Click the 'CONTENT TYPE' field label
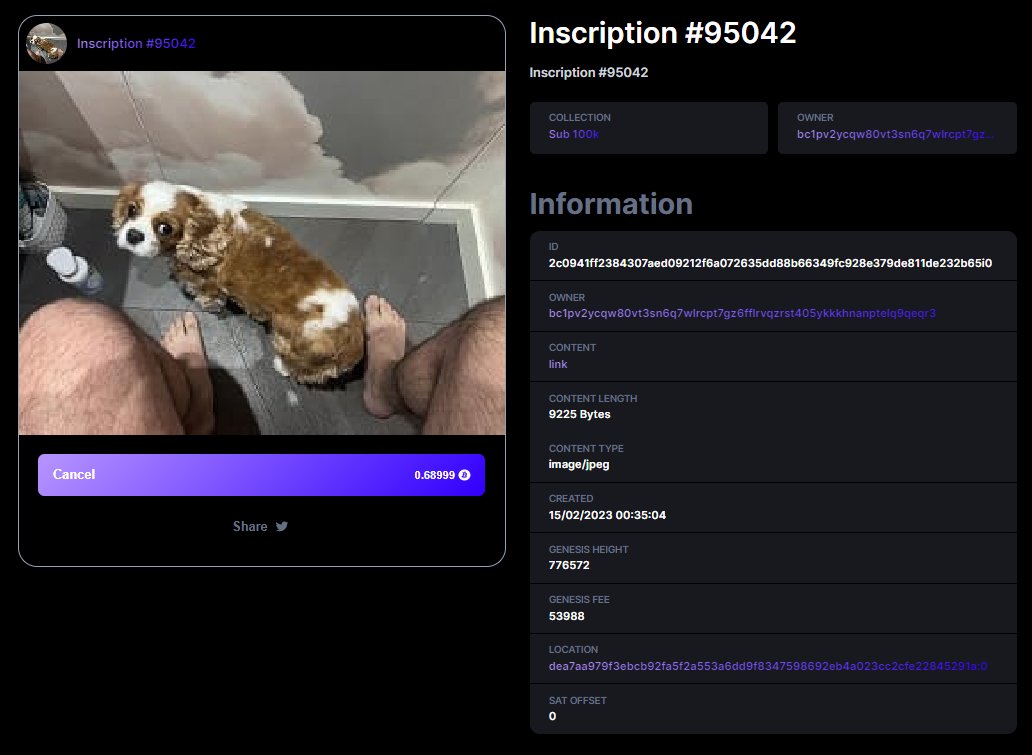This screenshot has width=1032, height=755. [x=586, y=448]
